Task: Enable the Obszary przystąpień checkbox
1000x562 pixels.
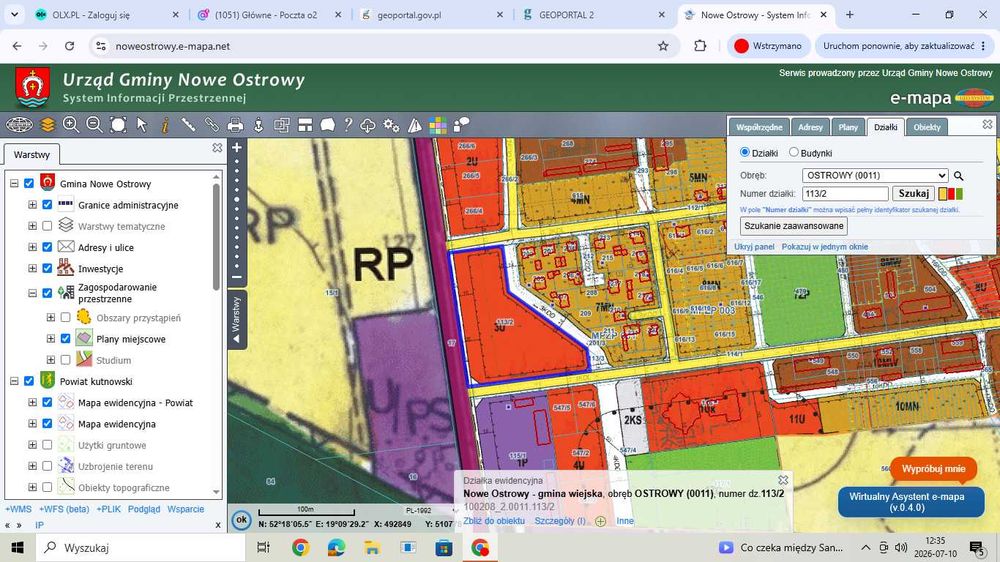Action: click(x=66, y=317)
